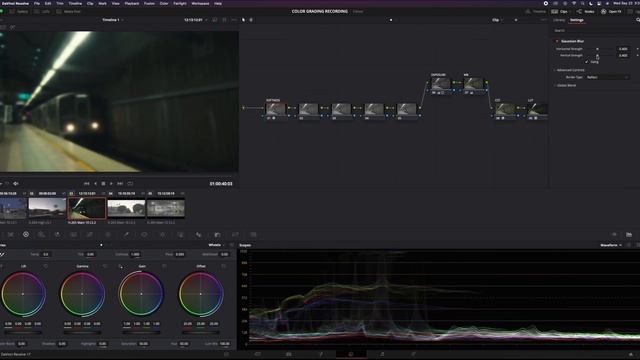This screenshot has width=640, height=360.
Task: Open the Power Window palette
Action: point(144,235)
